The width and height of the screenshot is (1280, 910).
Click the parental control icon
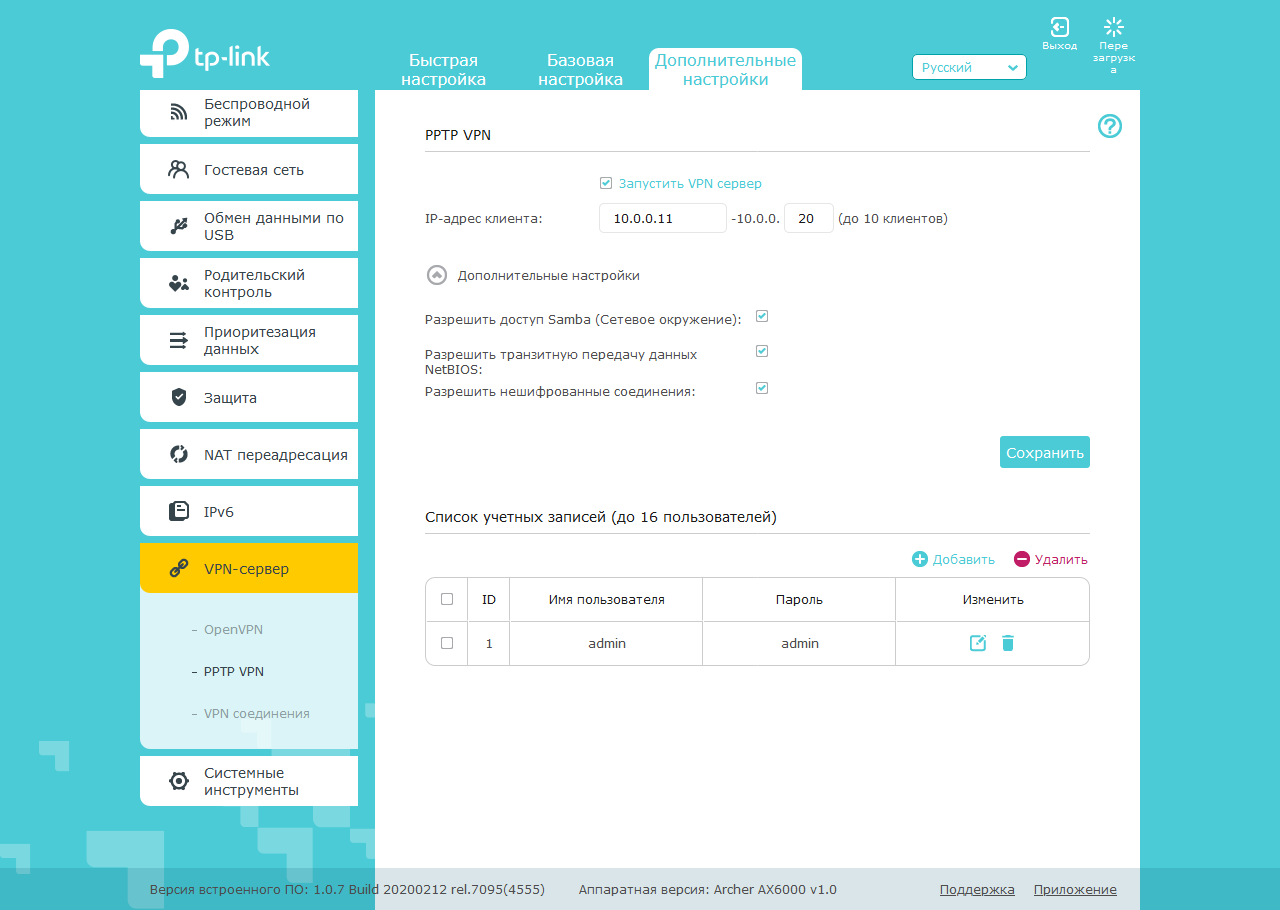[179, 284]
